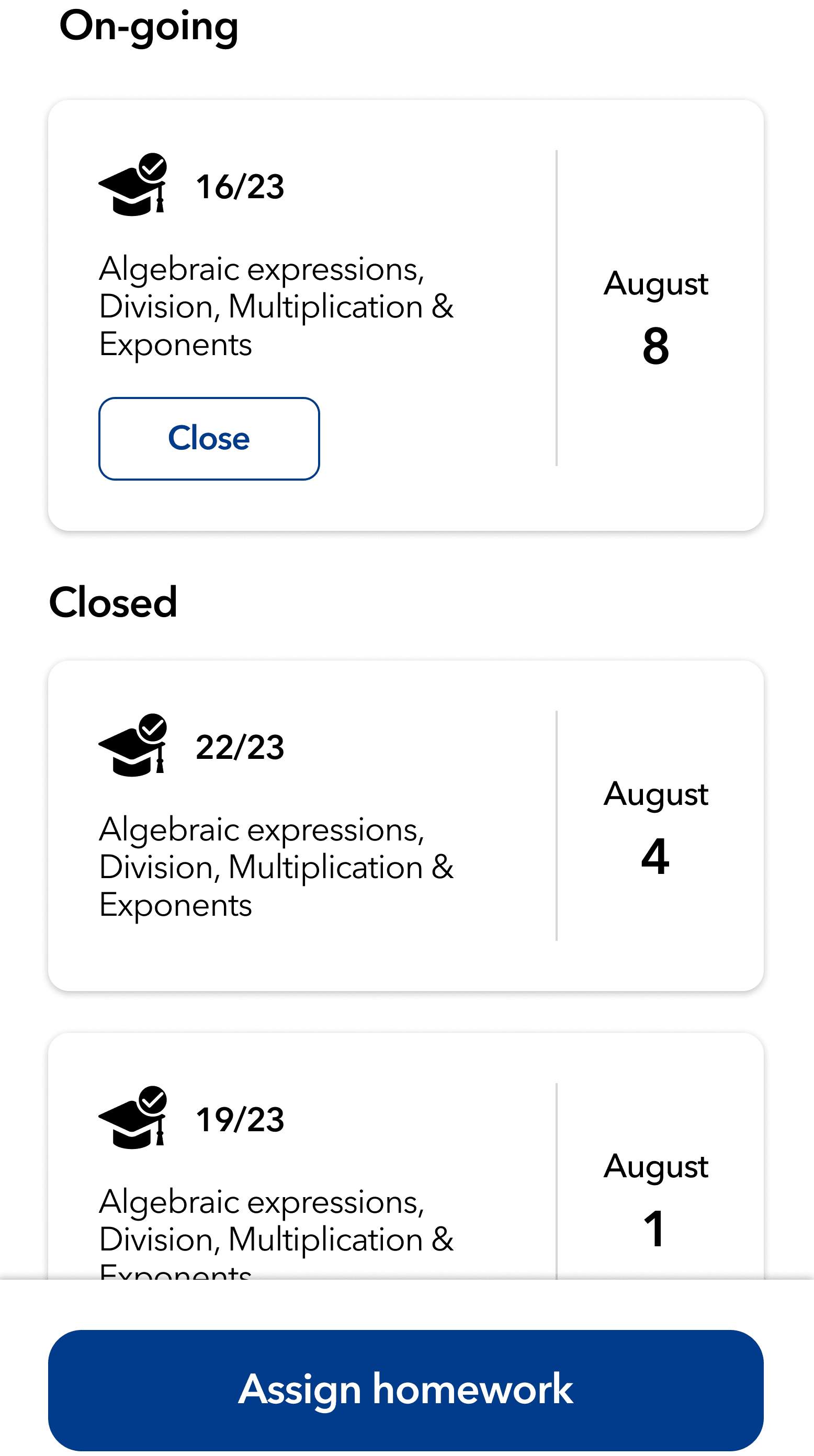Tap graduation cap icon beside 19/23
Viewport: 814px width, 1456px height.
(132, 1119)
